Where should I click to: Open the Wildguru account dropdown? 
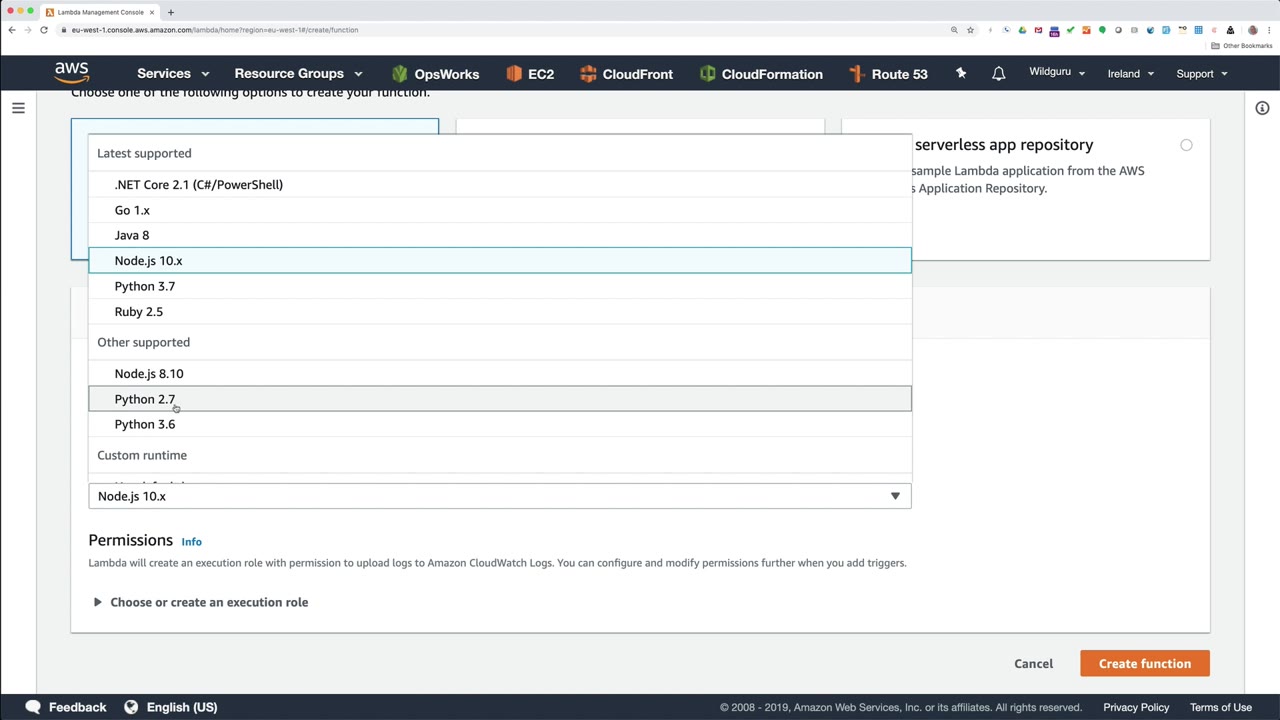coord(1057,73)
